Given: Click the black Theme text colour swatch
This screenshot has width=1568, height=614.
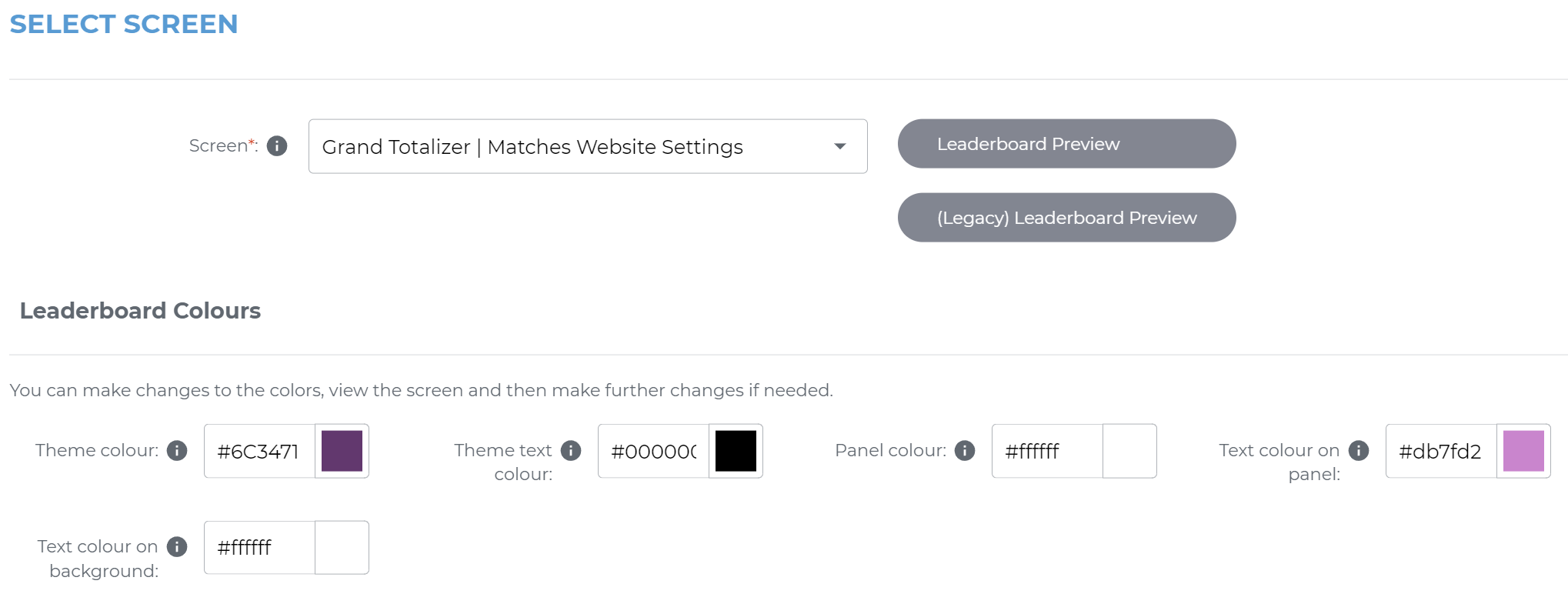Looking at the screenshot, I should click(x=736, y=451).
